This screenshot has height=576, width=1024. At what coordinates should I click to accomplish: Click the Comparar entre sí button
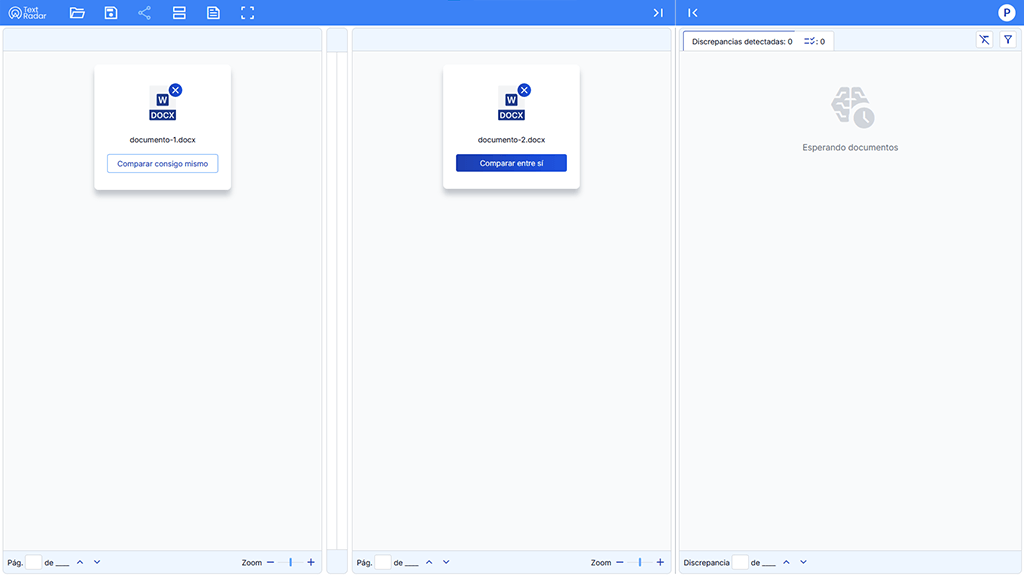(511, 162)
